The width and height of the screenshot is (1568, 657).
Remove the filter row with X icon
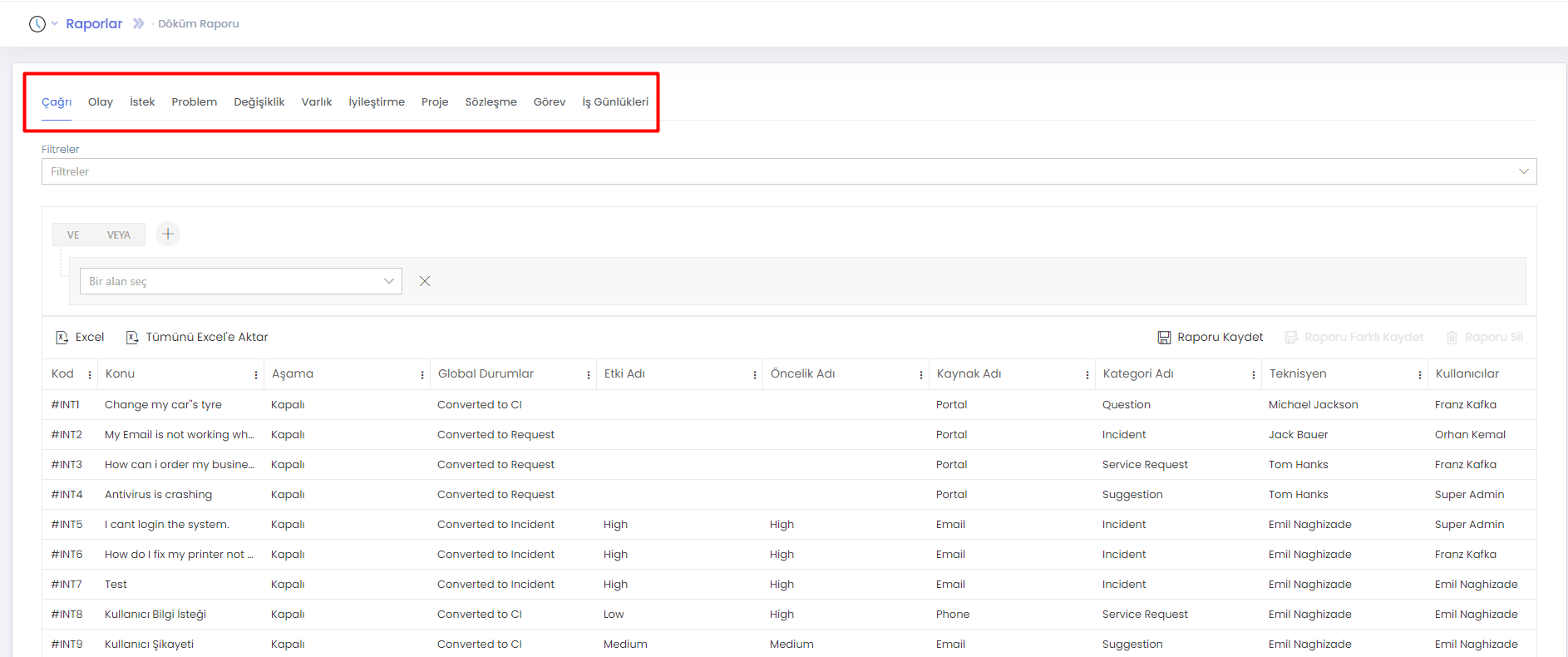[x=425, y=281]
